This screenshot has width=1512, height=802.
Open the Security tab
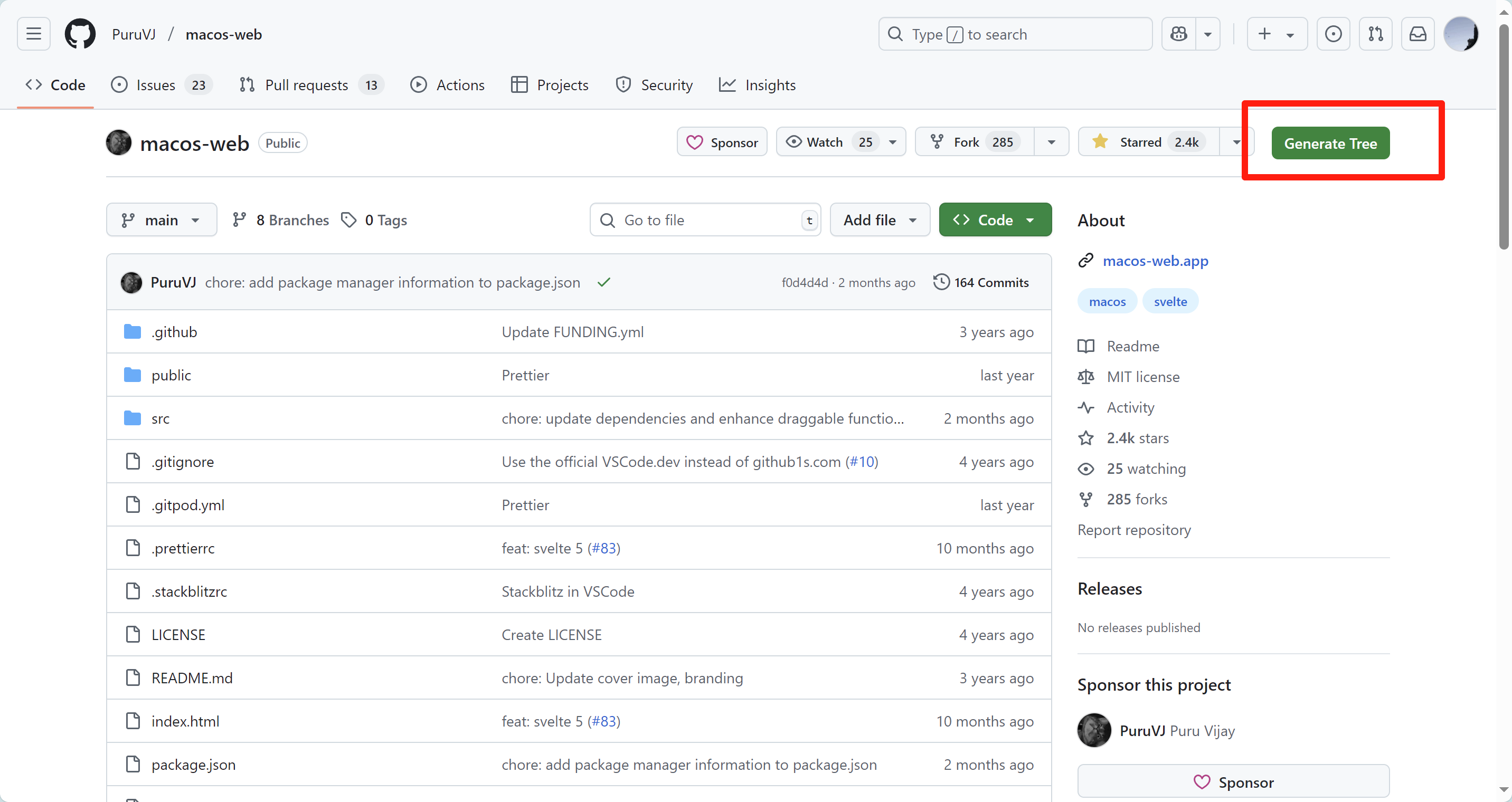(654, 85)
